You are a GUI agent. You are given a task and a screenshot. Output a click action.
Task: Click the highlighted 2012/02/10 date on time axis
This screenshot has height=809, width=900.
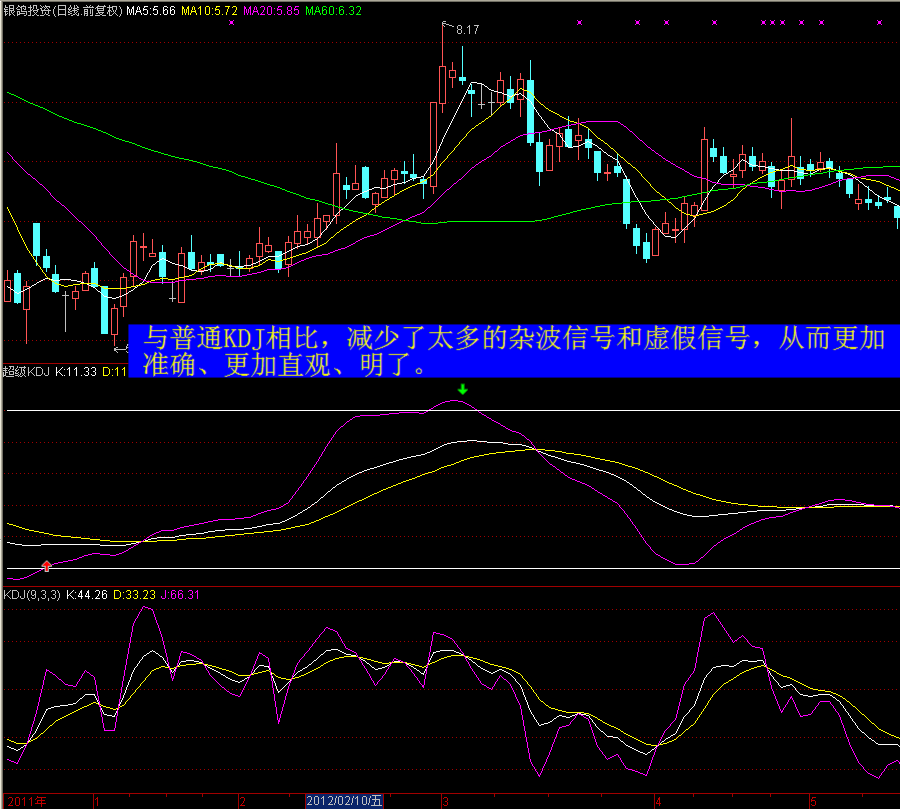(x=344, y=801)
